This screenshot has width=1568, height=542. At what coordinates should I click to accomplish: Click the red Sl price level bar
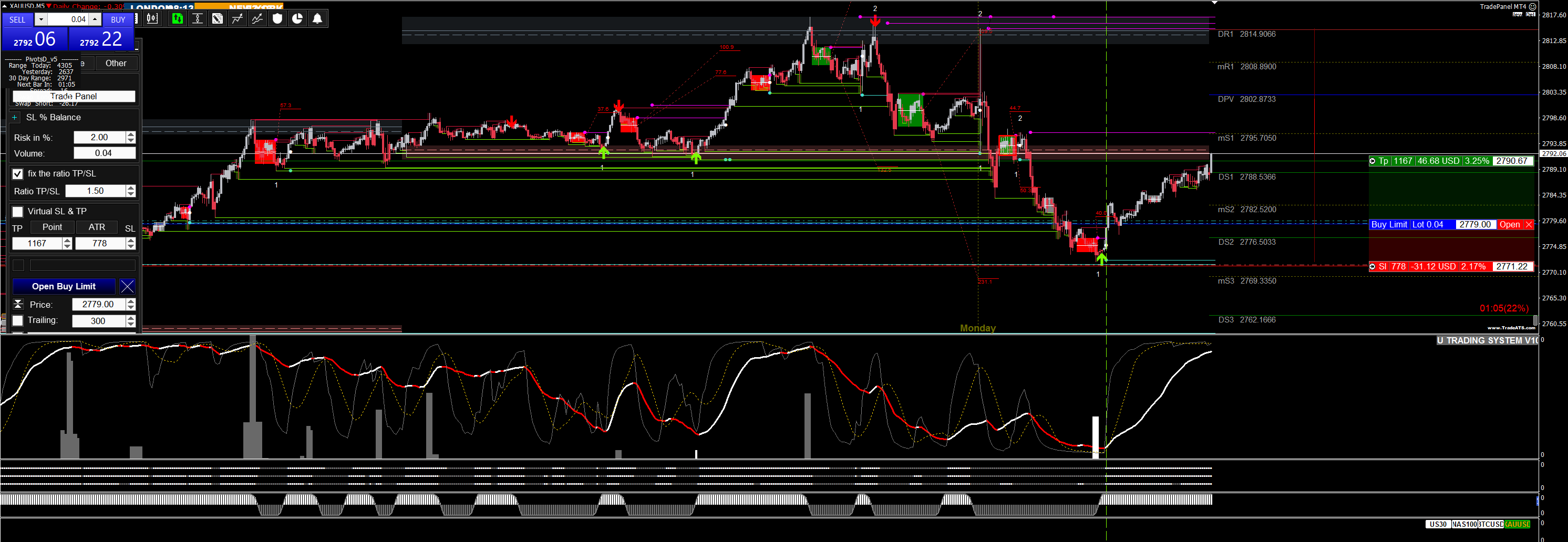1452,266
